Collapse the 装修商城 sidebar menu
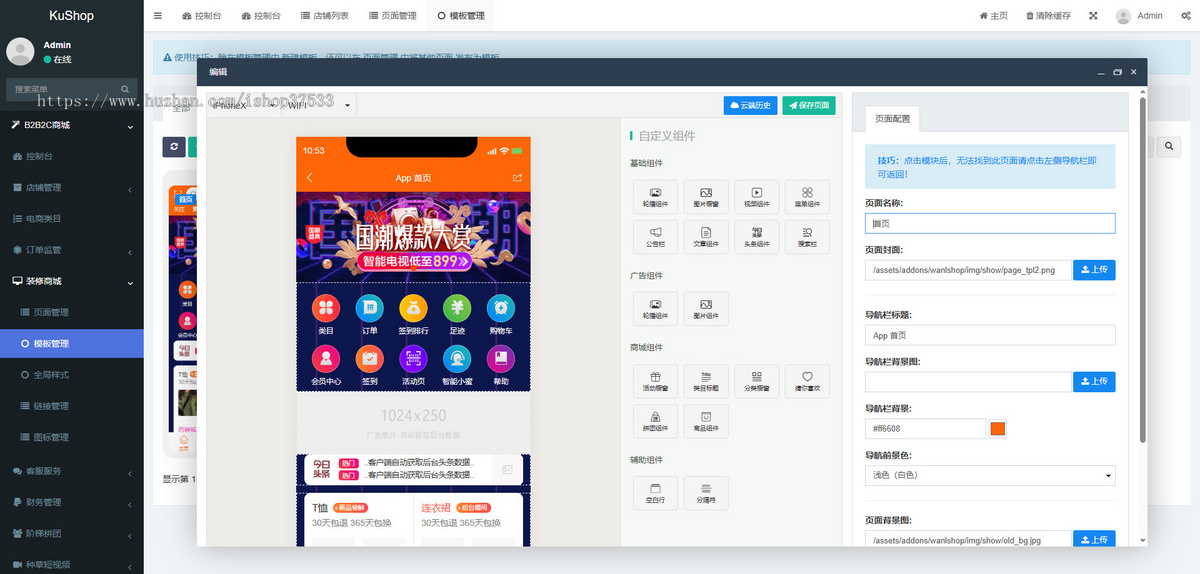 click(x=72, y=281)
